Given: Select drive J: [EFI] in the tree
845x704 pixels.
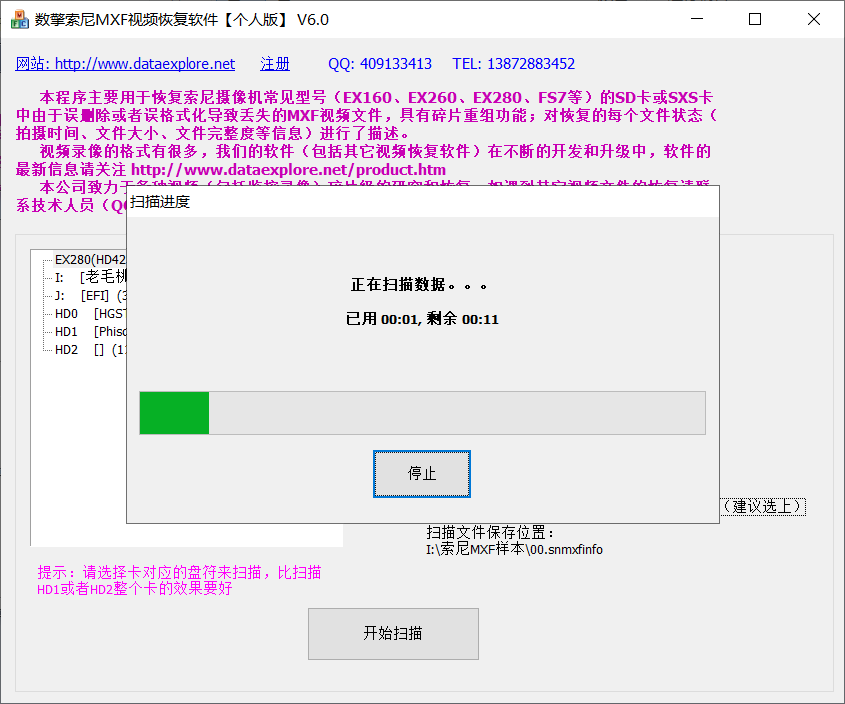Looking at the screenshot, I should pyautogui.click(x=90, y=295).
